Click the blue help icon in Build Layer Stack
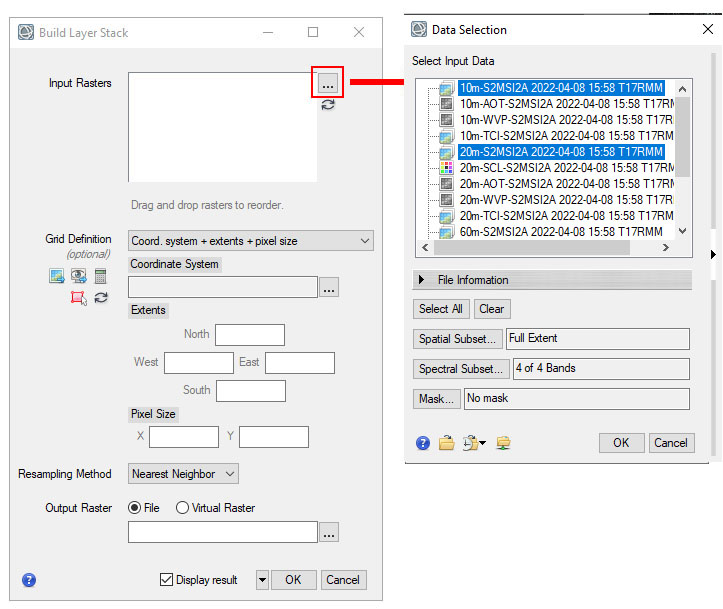 coord(29,579)
